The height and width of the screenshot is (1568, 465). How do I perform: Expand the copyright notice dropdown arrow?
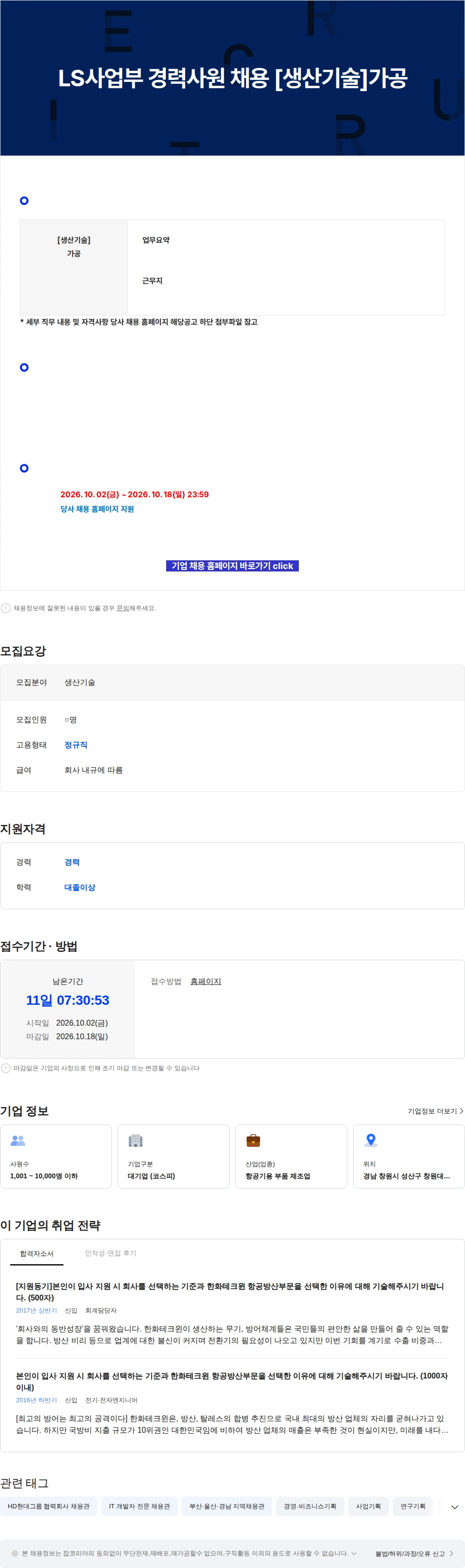[x=354, y=1553]
